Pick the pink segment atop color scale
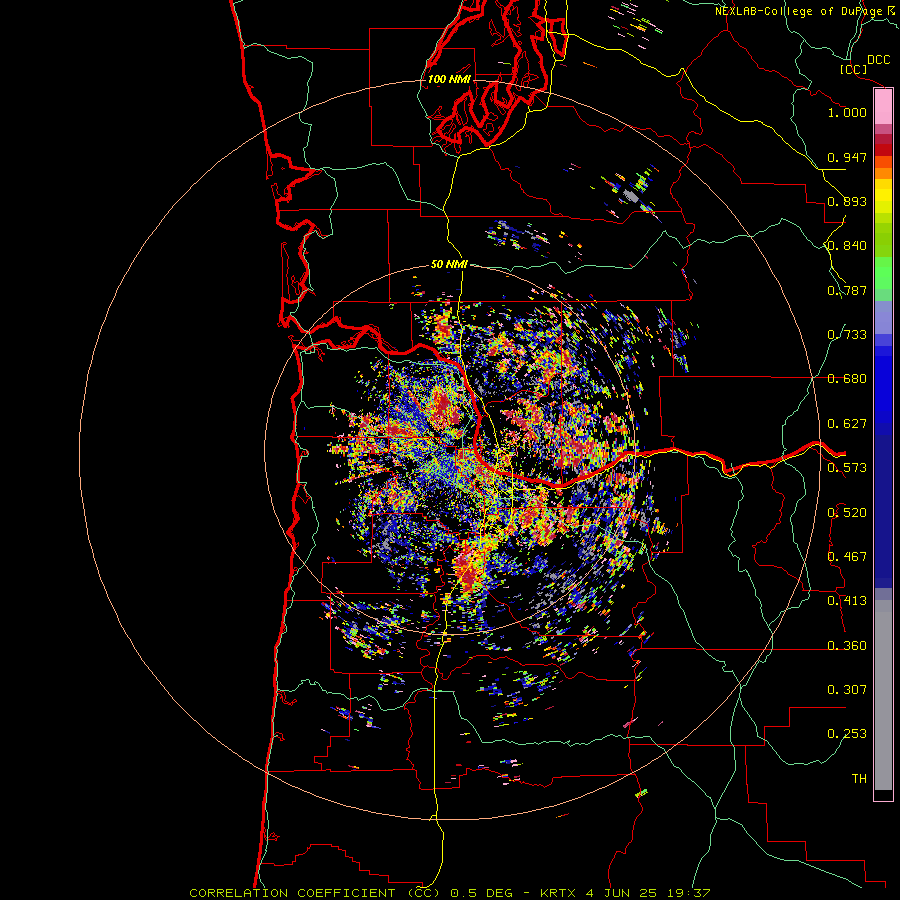The image size is (900, 900). click(883, 107)
